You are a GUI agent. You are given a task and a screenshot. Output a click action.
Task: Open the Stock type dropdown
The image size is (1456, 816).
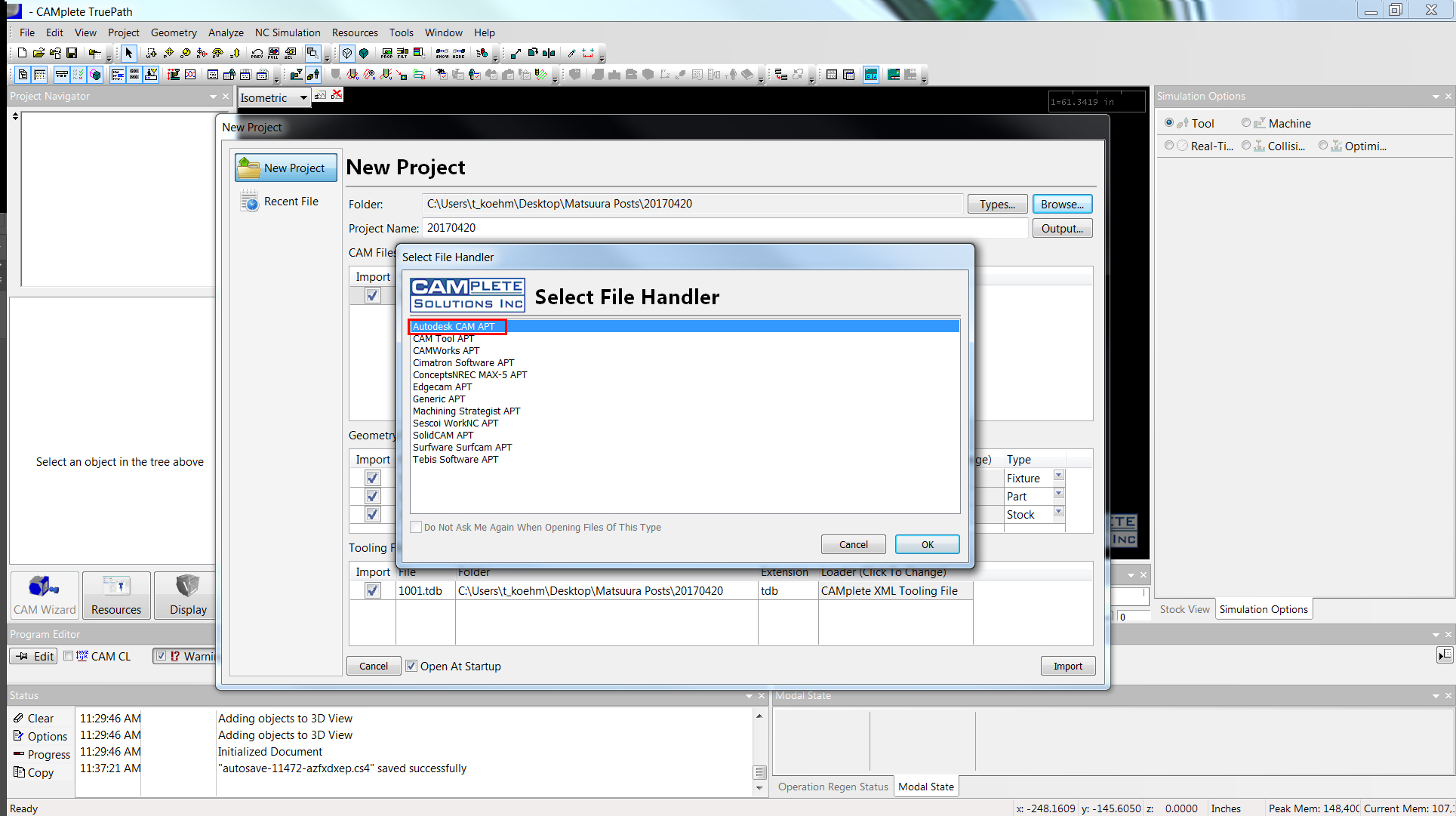(x=1059, y=512)
